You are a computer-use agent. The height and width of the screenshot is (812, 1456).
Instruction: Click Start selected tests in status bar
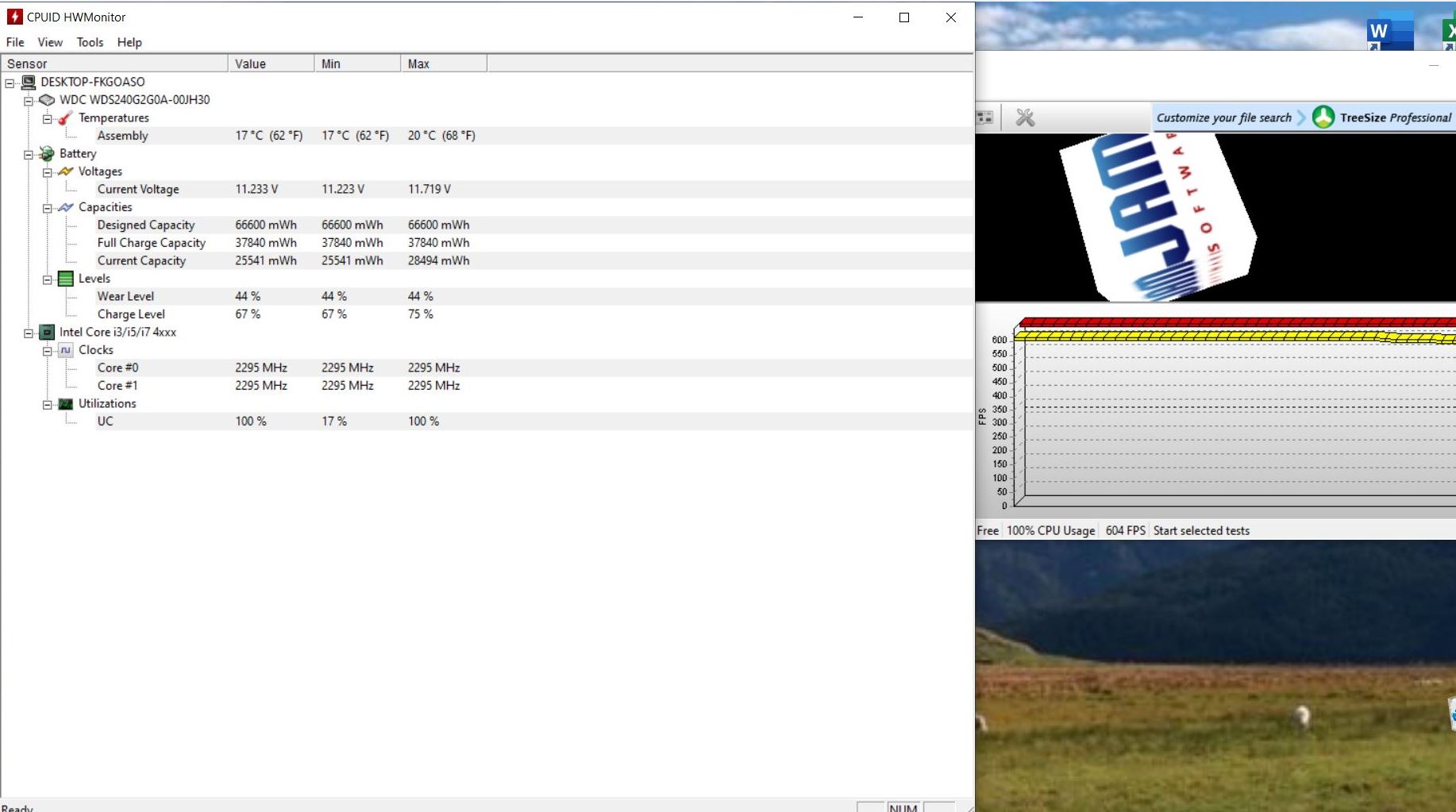coord(1200,530)
